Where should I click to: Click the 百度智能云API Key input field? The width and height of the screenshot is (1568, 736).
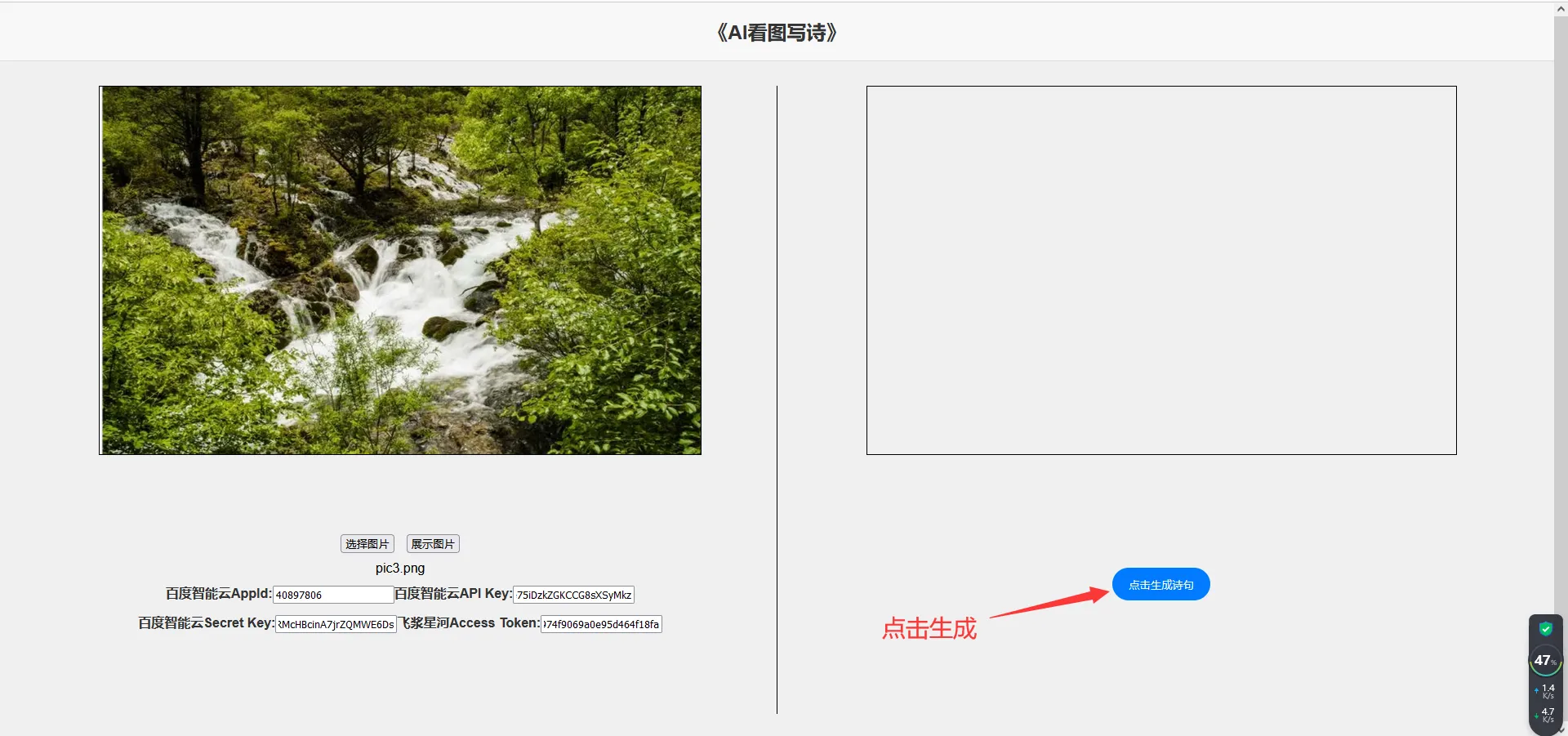point(573,594)
